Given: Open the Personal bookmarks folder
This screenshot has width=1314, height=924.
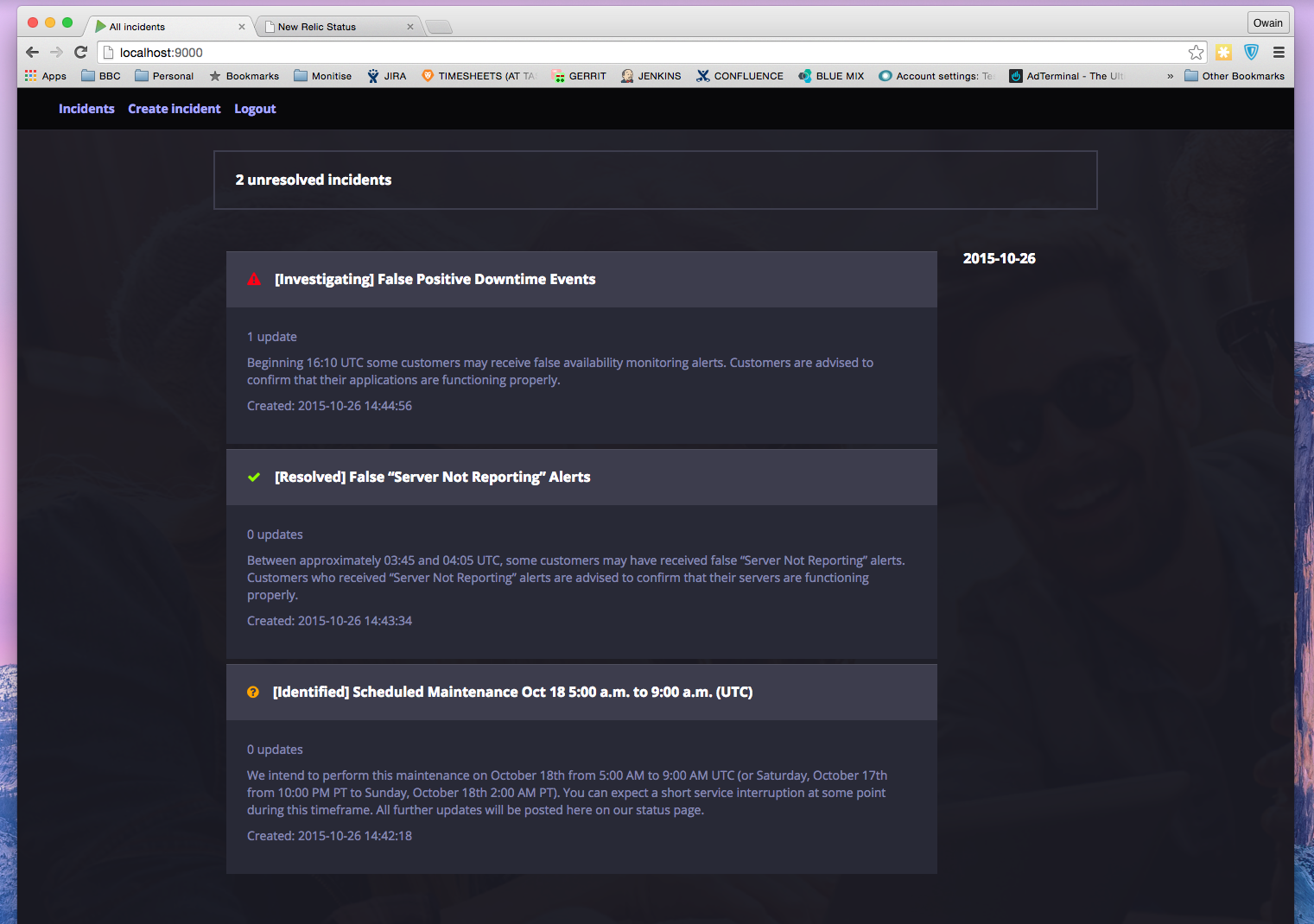Looking at the screenshot, I should 164,76.
